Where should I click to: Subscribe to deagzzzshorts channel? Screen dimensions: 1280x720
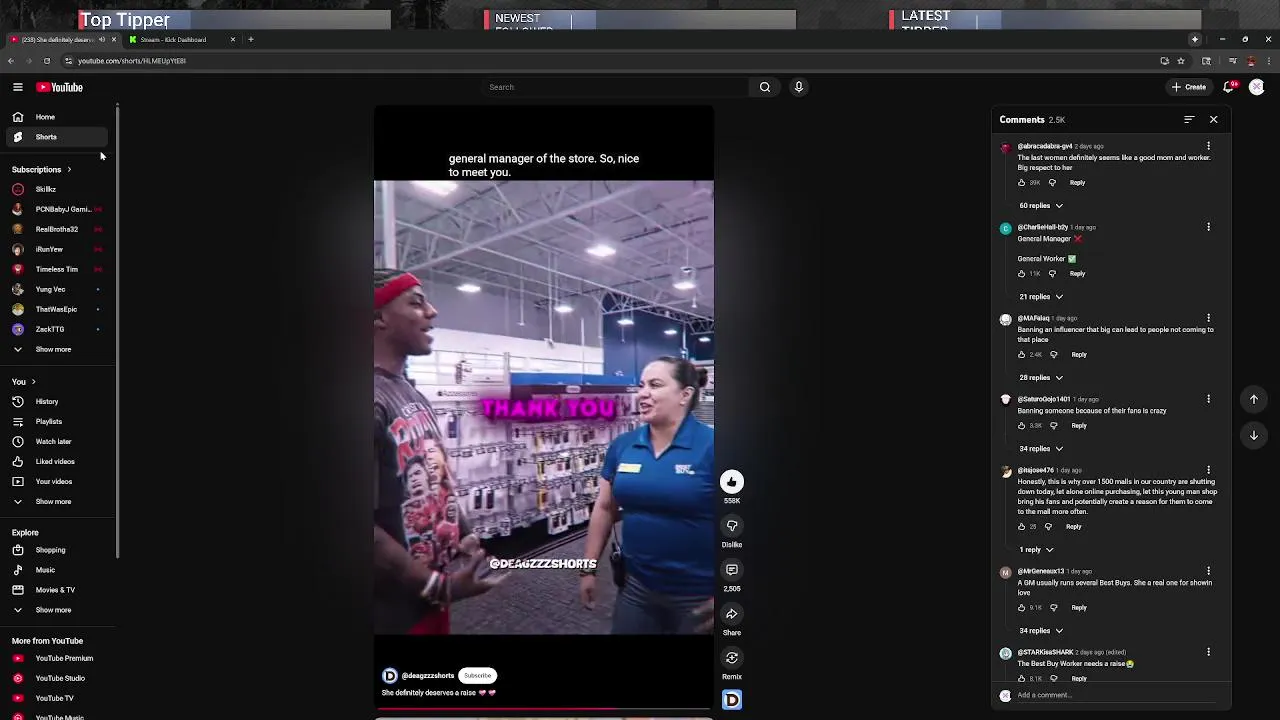tap(478, 676)
